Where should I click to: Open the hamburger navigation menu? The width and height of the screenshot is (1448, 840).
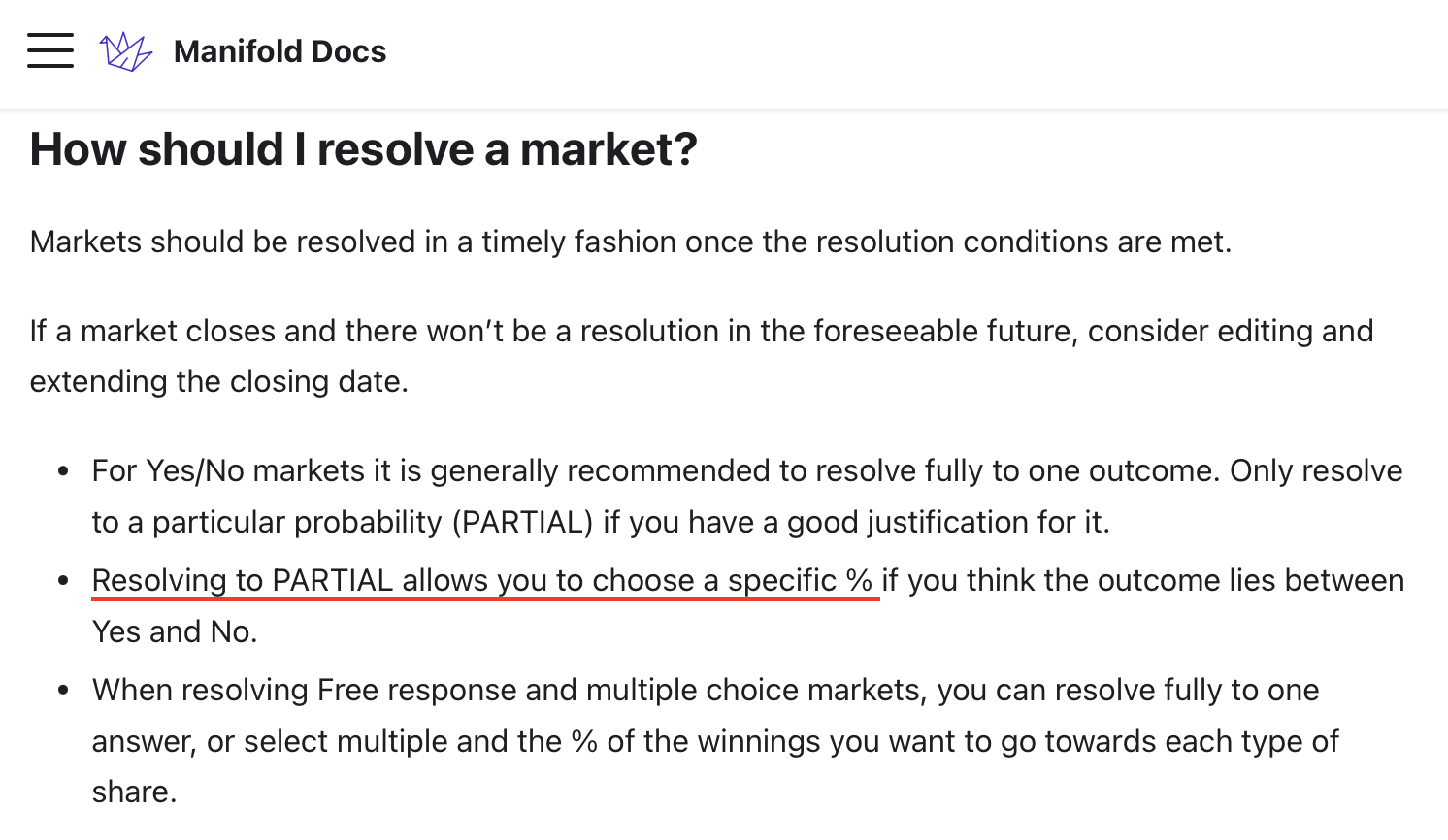coord(50,50)
